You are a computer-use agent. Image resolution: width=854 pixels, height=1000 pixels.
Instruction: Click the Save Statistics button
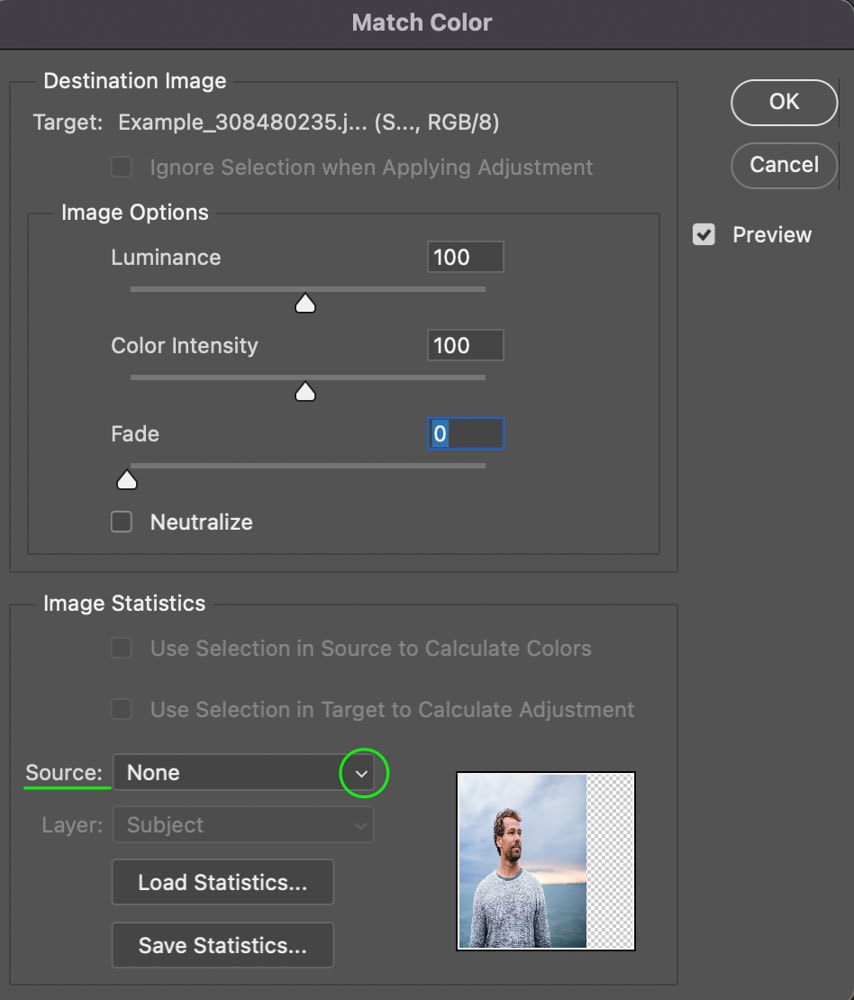point(222,945)
